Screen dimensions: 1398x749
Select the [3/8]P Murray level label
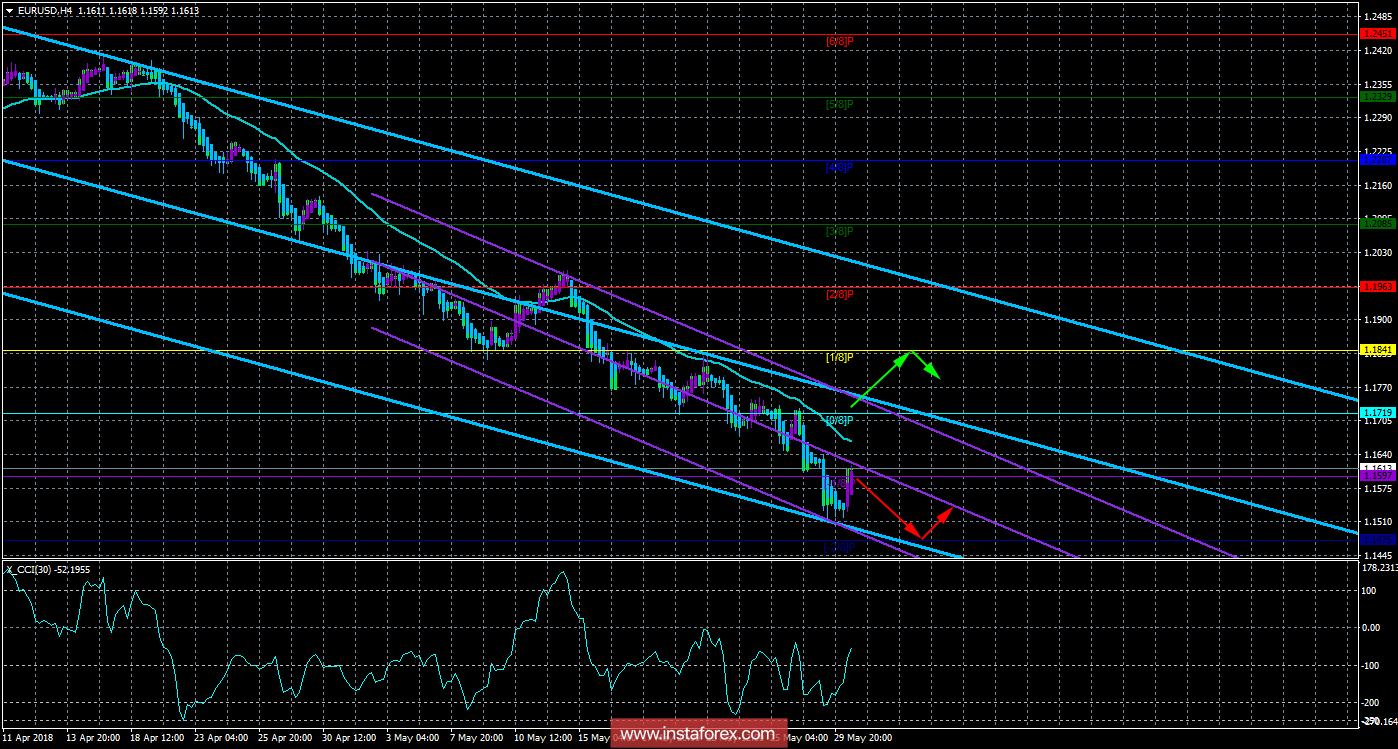tap(840, 231)
